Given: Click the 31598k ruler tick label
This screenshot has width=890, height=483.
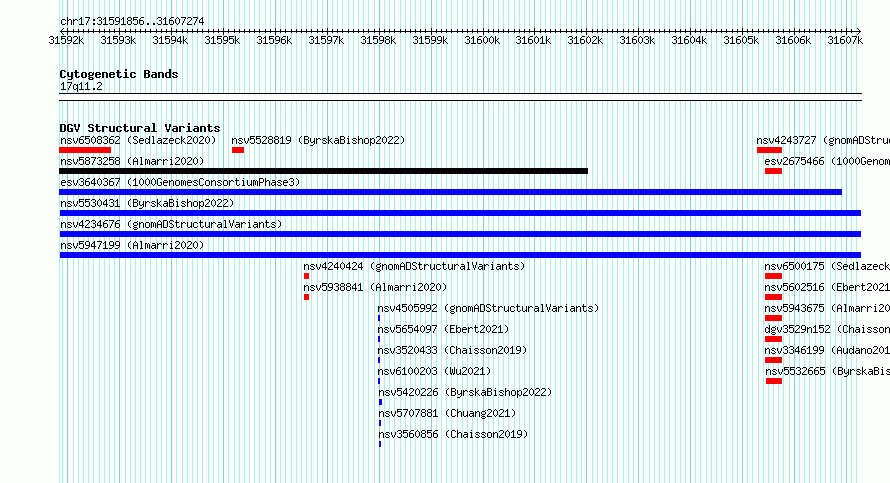Looking at the screenshot, I should click(x=378, y=40).
